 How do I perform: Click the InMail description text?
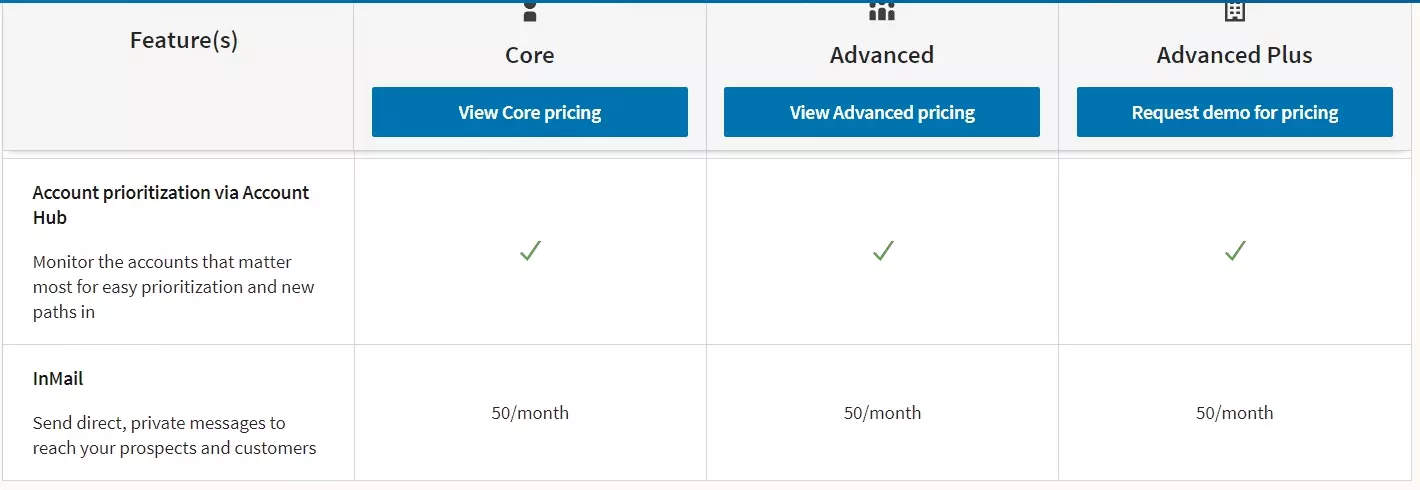click(174, 435)
